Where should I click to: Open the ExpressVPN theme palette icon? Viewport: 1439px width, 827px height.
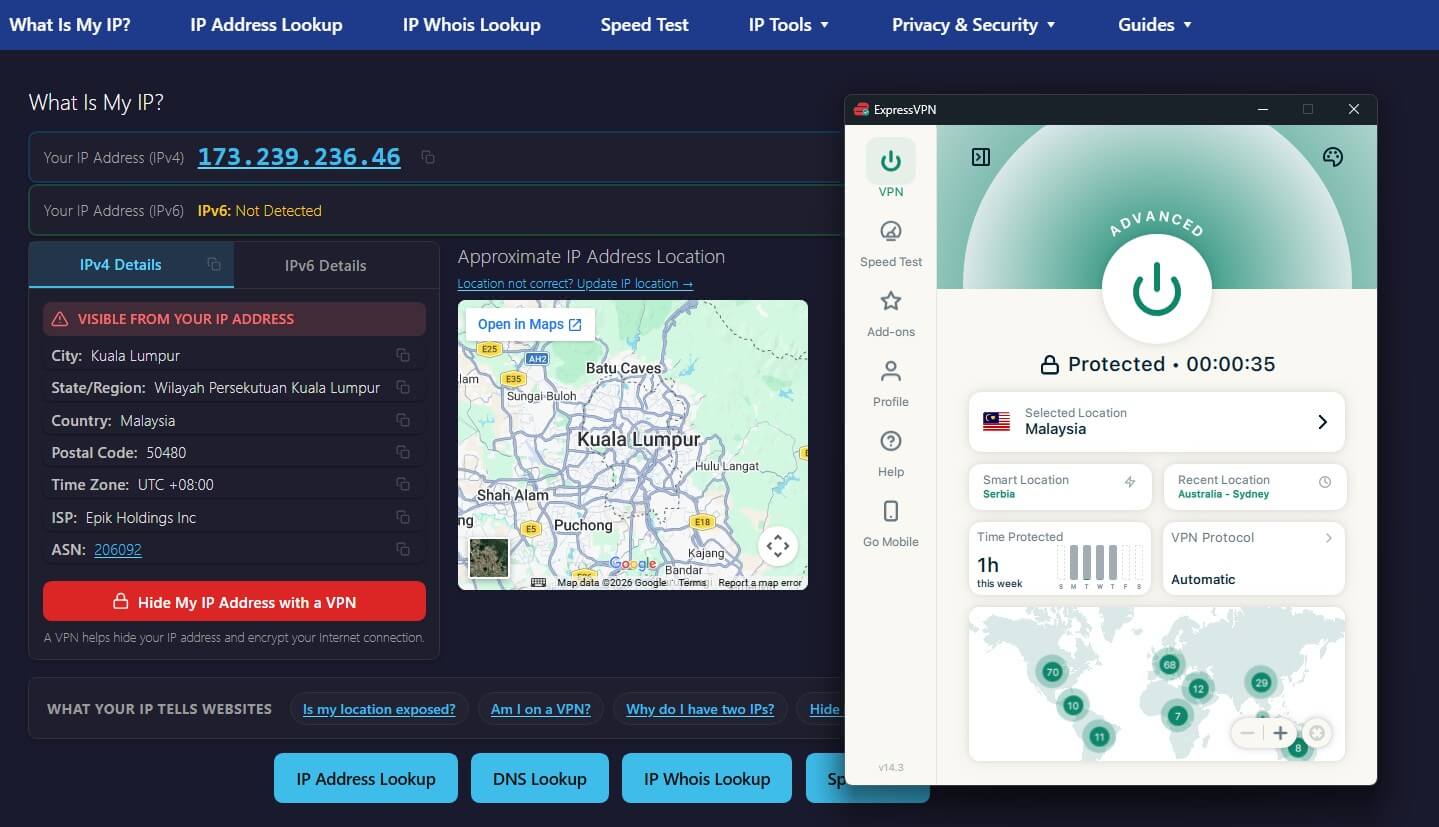point(1332,157)
